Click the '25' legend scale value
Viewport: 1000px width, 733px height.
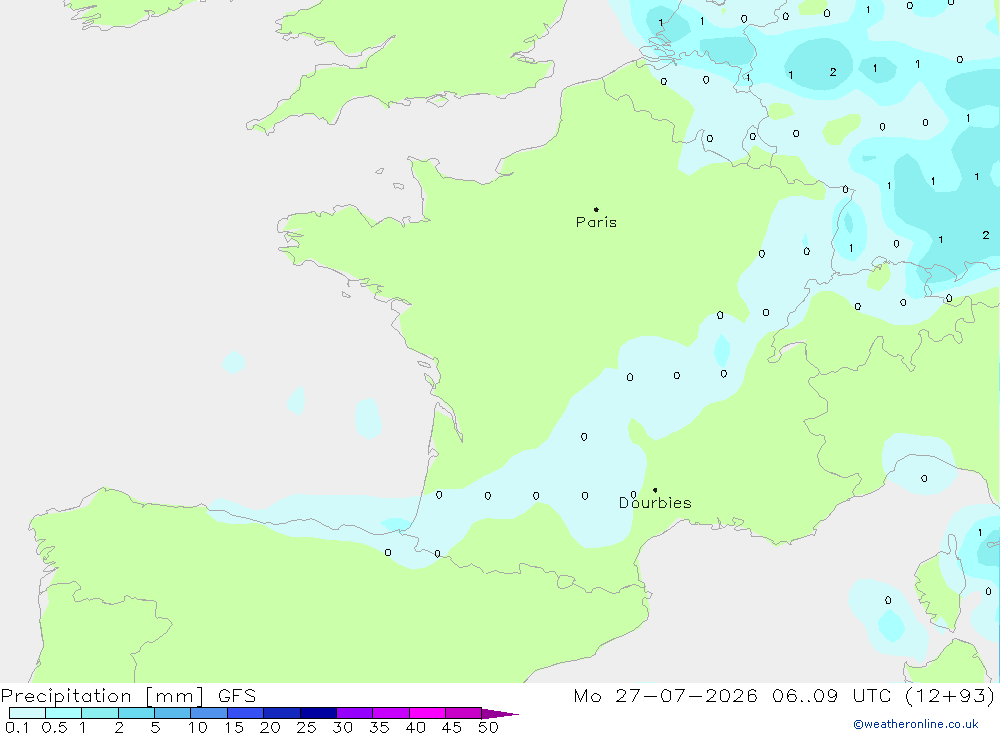point(306,727)
